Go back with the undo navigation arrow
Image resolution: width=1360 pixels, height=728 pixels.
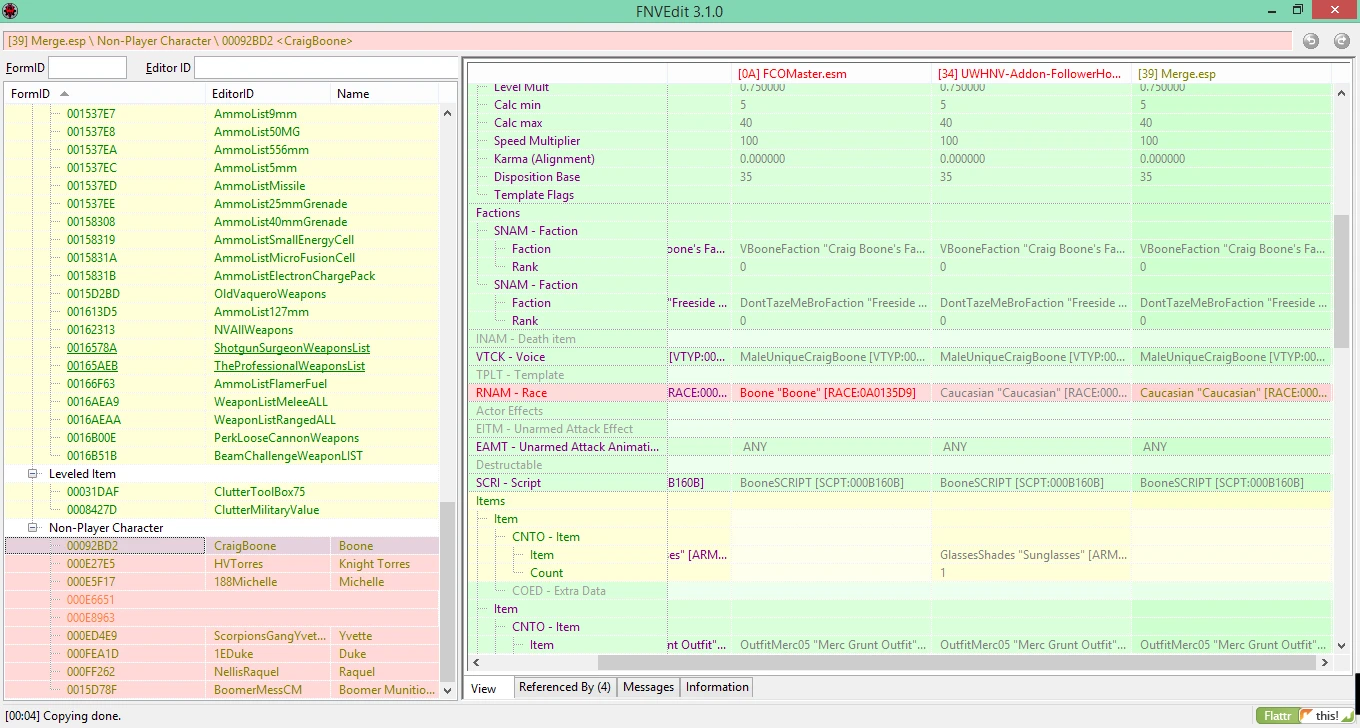[1311, 41]
